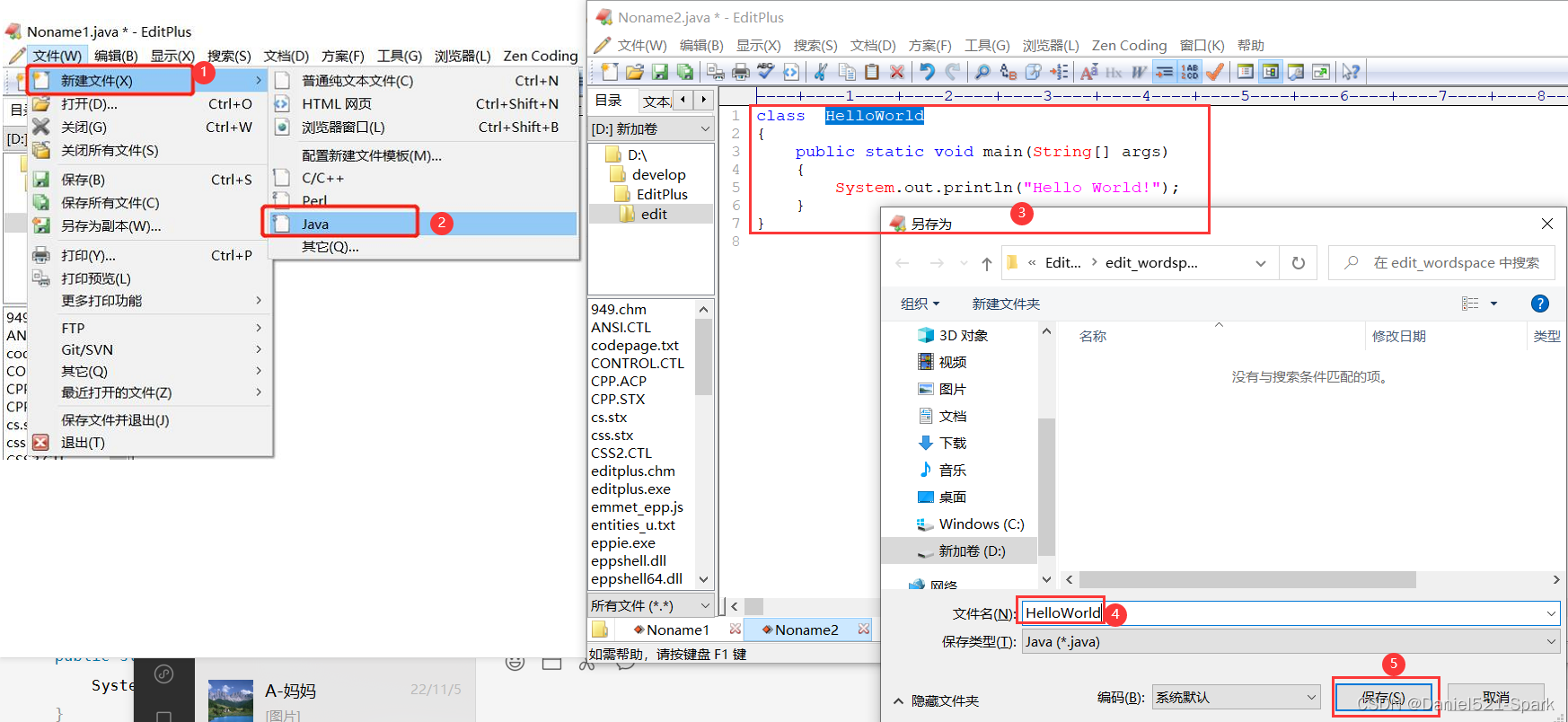Click the Paste clipboard icon
The width and height of the screenshot is (1568, 722).
(872, 72)
